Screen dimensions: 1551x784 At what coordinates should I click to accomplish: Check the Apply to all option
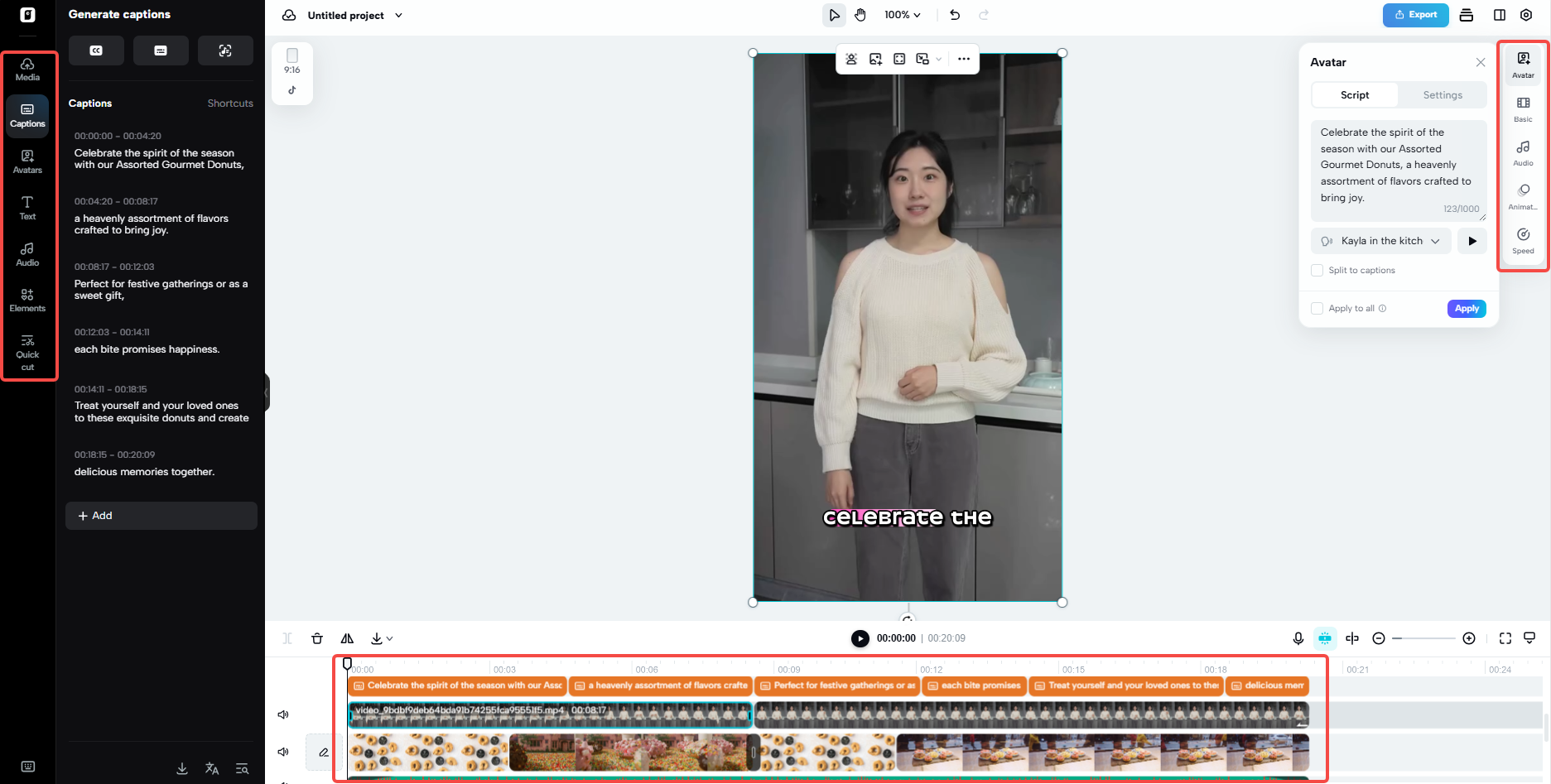click(1317, 307)
